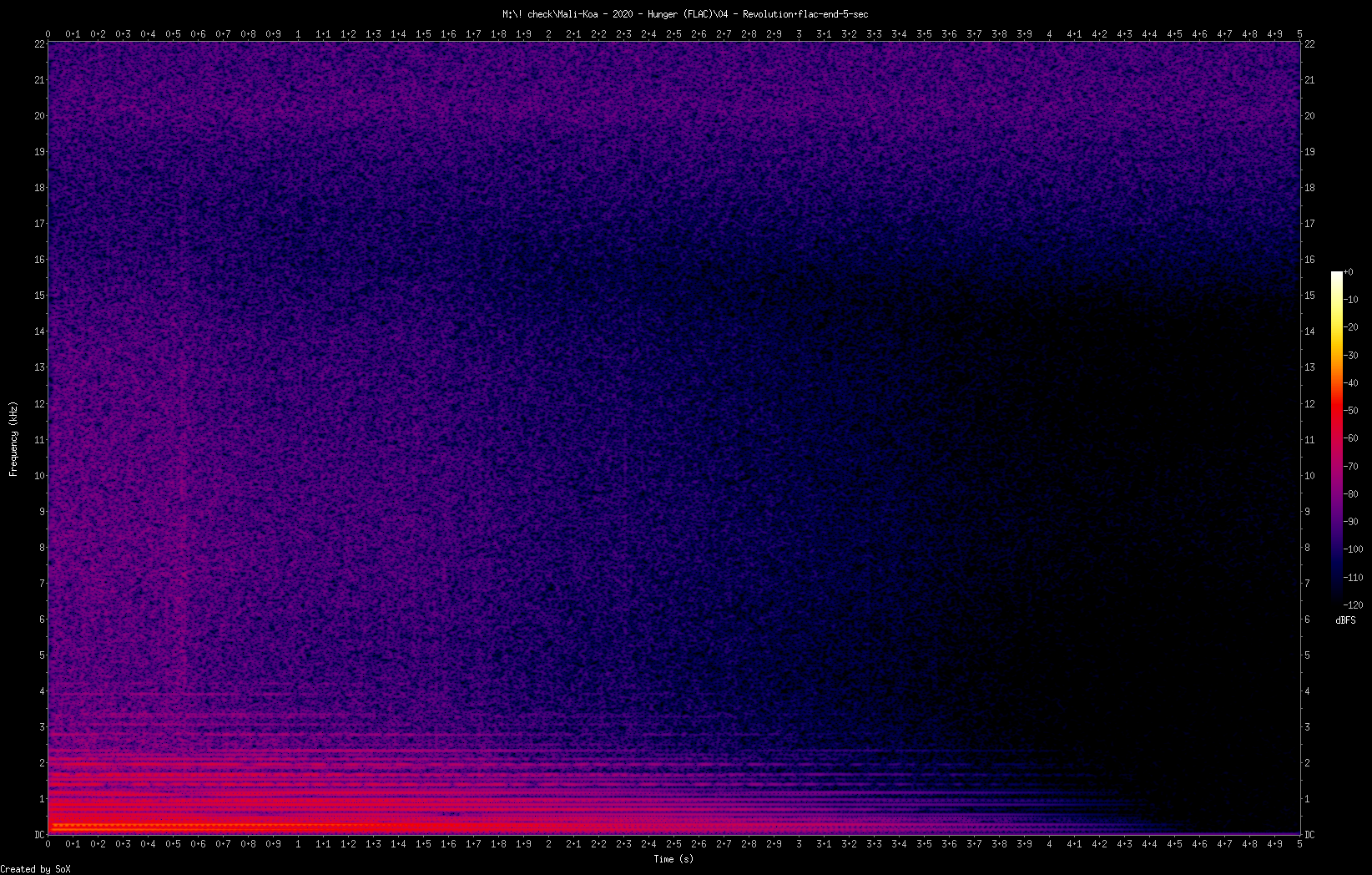Click the dBFS color gradient scale bar

tap(1337, 437)
